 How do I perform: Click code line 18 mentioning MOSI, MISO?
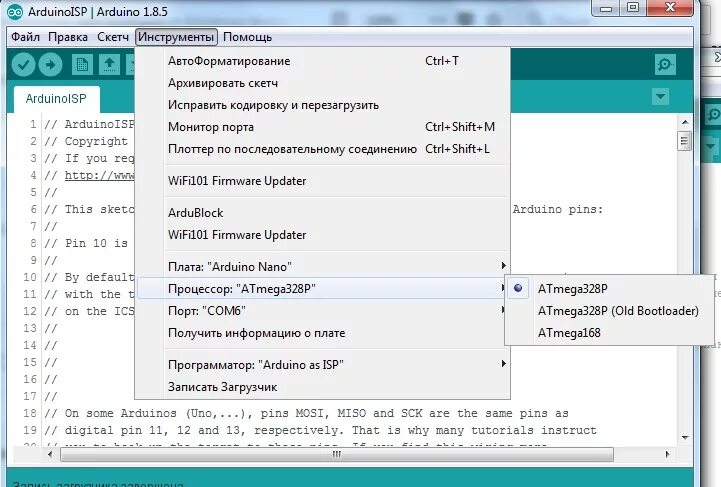point(306,413)
